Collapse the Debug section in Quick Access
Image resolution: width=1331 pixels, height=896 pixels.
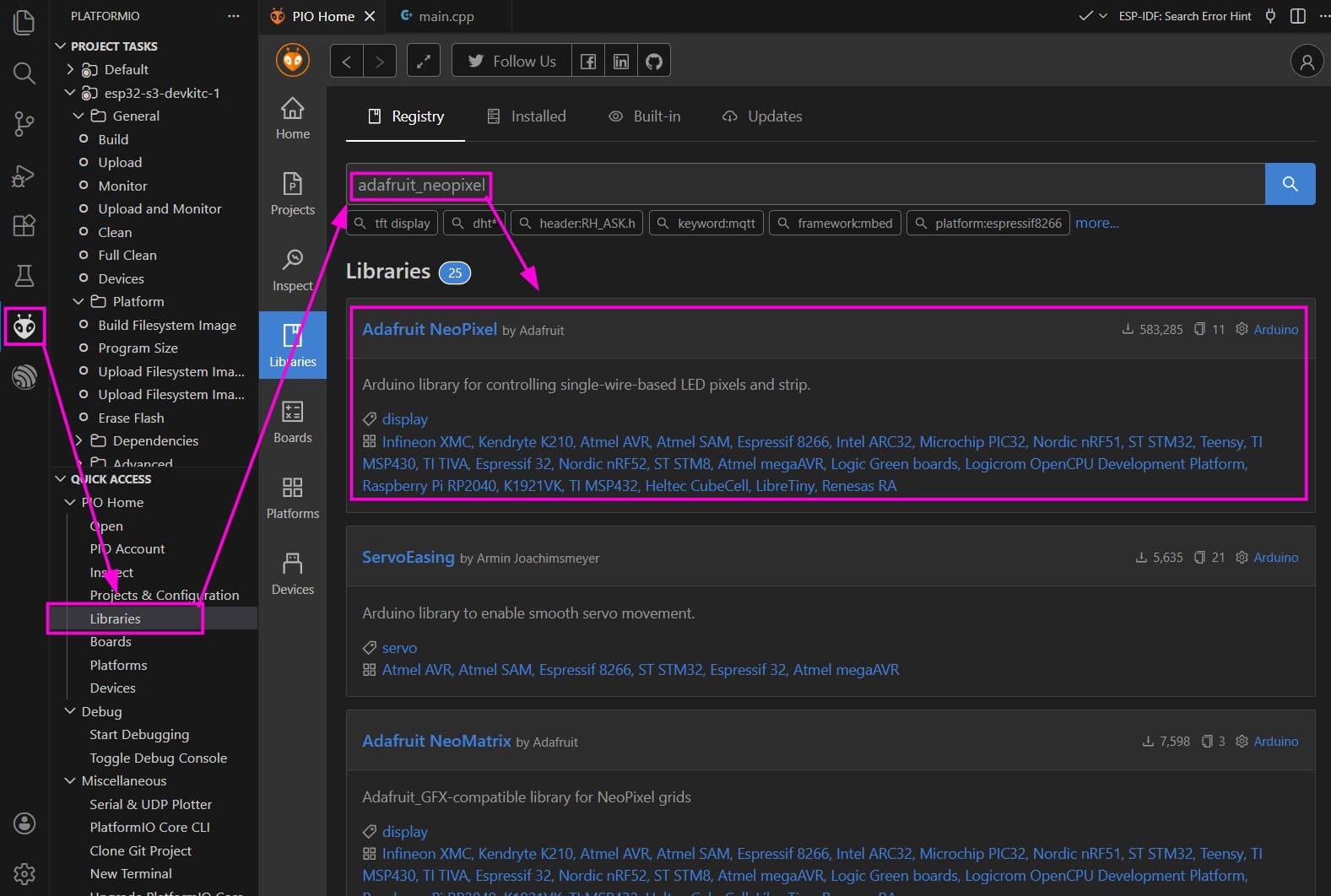click(x=71, y=711)
